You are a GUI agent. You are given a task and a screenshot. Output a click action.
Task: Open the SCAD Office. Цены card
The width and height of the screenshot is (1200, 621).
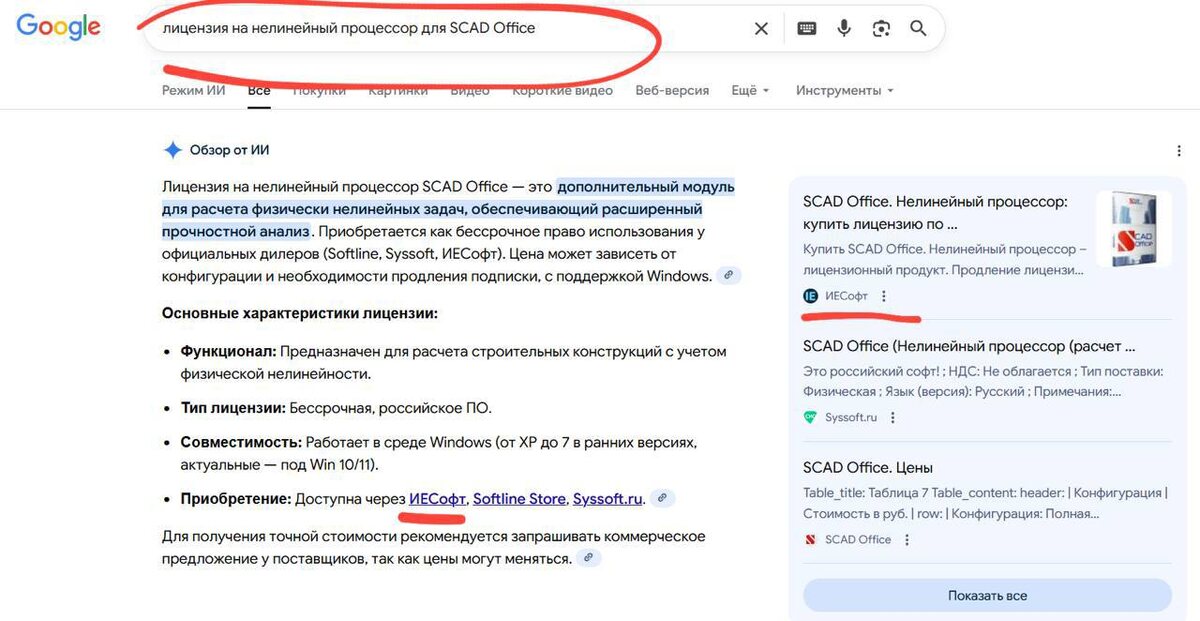click(x=868, y=467)
